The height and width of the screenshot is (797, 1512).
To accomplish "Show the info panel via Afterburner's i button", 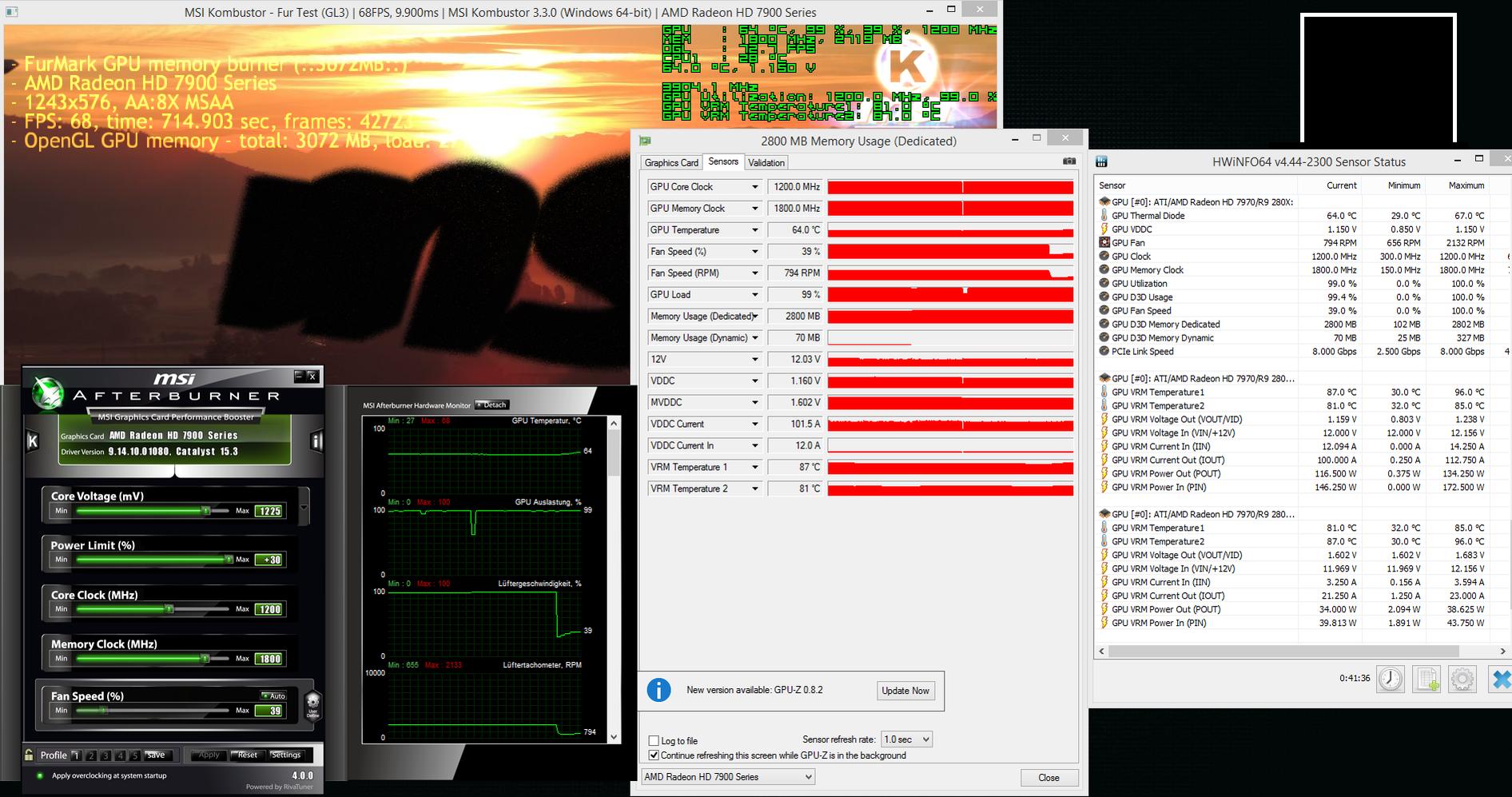I will pos(316,441).
